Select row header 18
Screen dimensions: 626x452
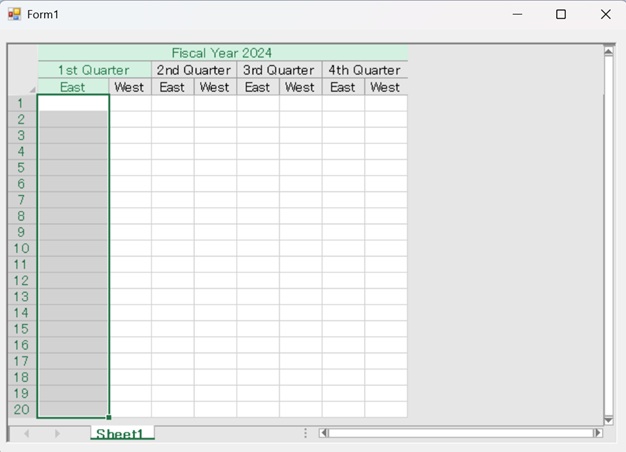[22, 377]
